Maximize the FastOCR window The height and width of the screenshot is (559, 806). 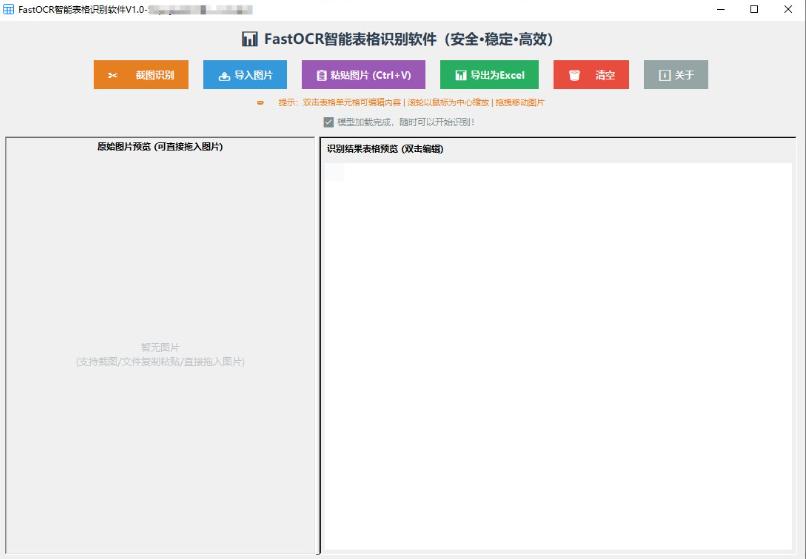(x=754, y=9)
